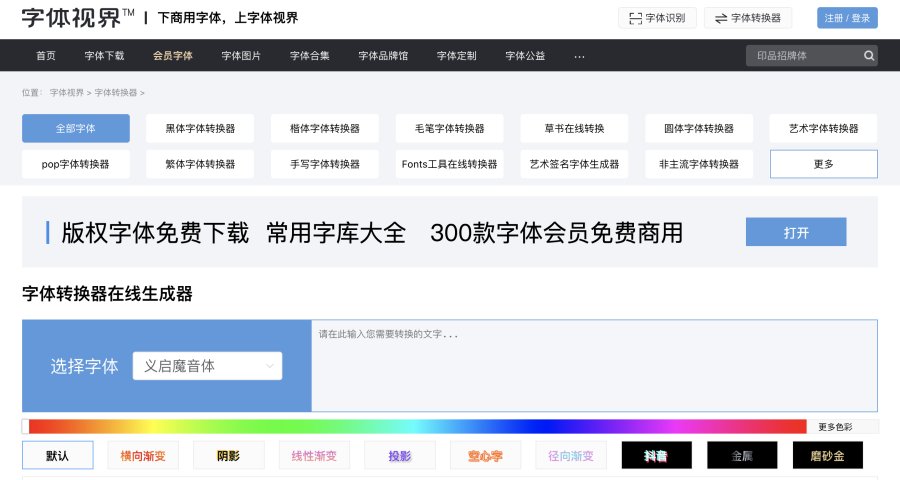Click the 字体识别 scan icon
This screenshot has height=480, width=900.
click(x=634, y=18)
